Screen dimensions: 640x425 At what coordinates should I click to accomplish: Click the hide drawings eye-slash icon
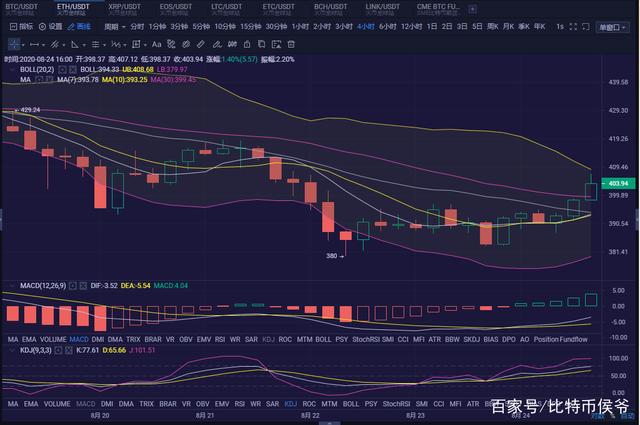pyautogui.click(x=186, y=45)
